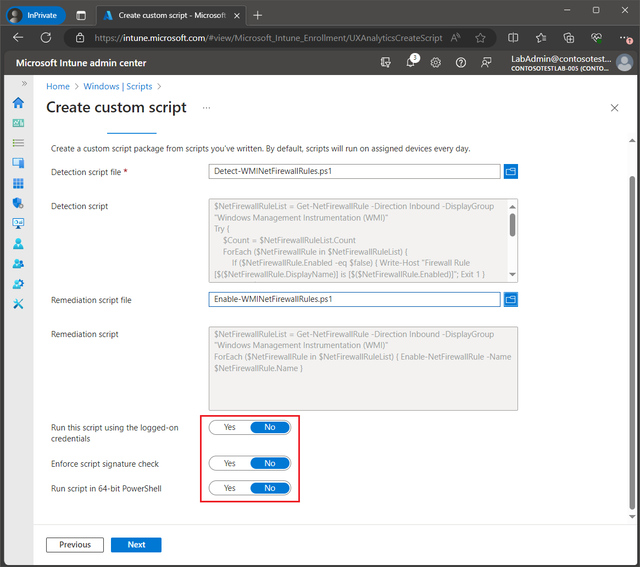Open the Apps grid icon in sidebar
The width and height of the screenshot is (640, 567).
tap(18, 183)
